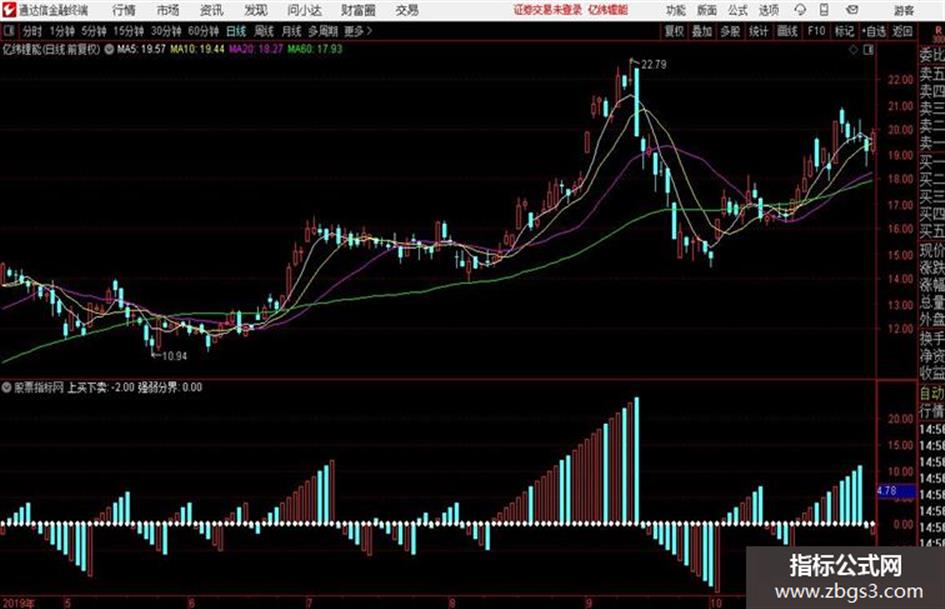Click the 上买下卖: -2.00 indicator value
Viewport: 945px width, 609px height.
tap(101, 387)
